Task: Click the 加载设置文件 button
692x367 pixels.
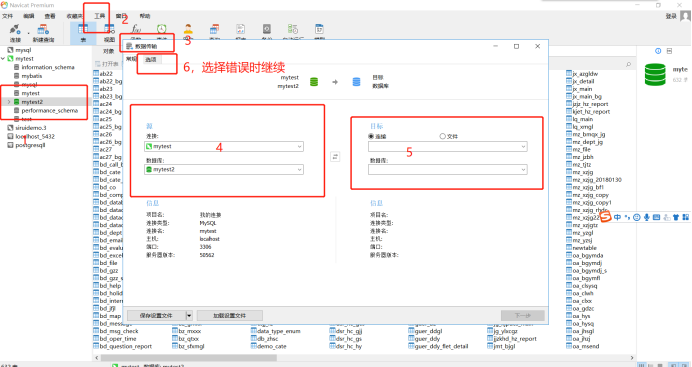Action: pos(229,315)
